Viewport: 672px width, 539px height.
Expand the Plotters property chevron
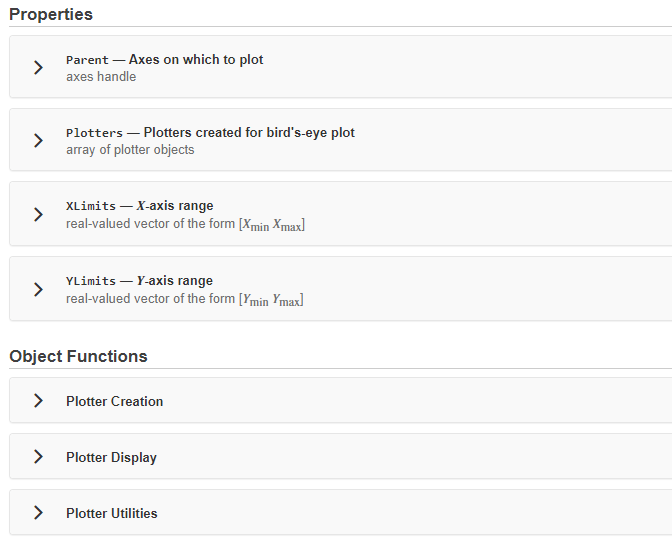coord(38,141)
